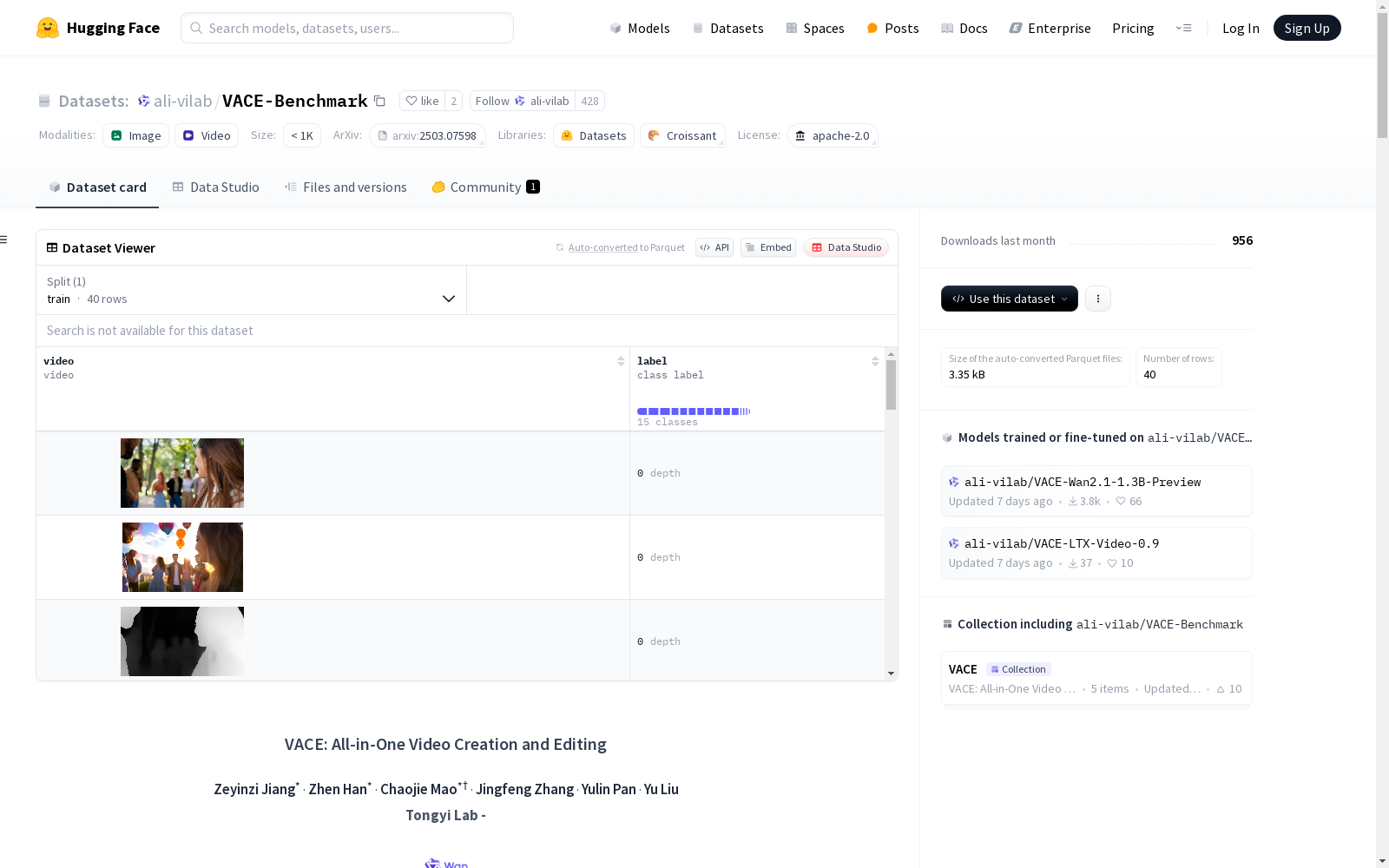
Task: Open the VACE collection card
Action: tap(1096, 679)
